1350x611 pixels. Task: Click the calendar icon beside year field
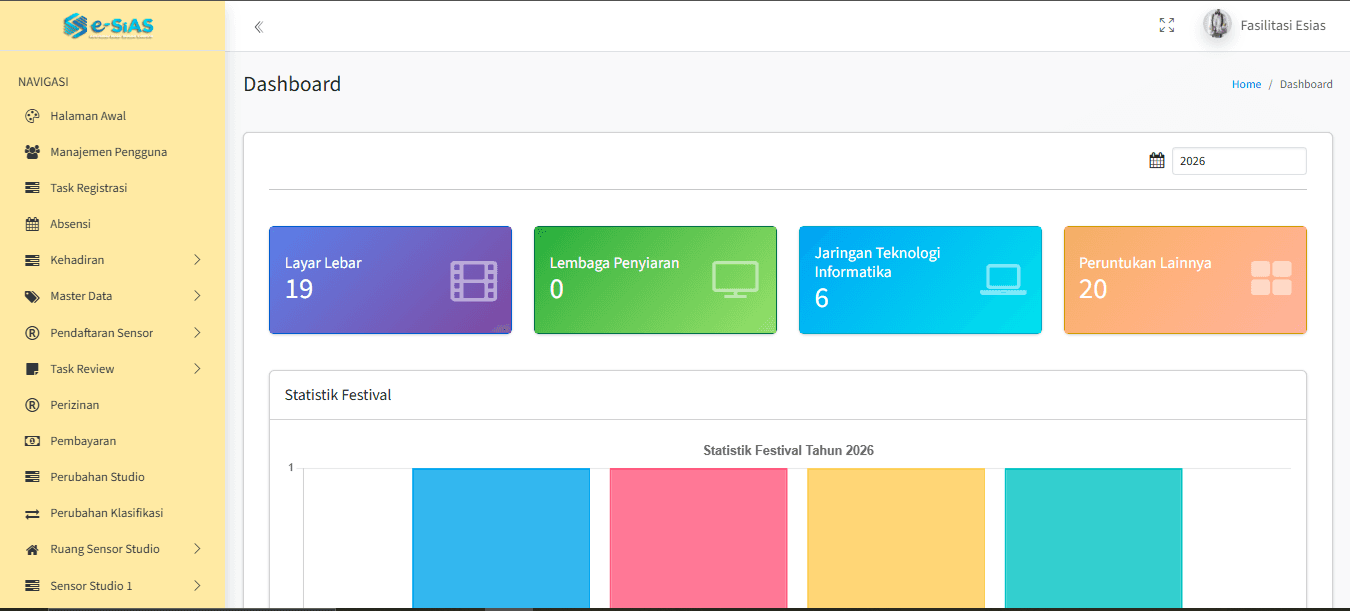point(1157,160)
